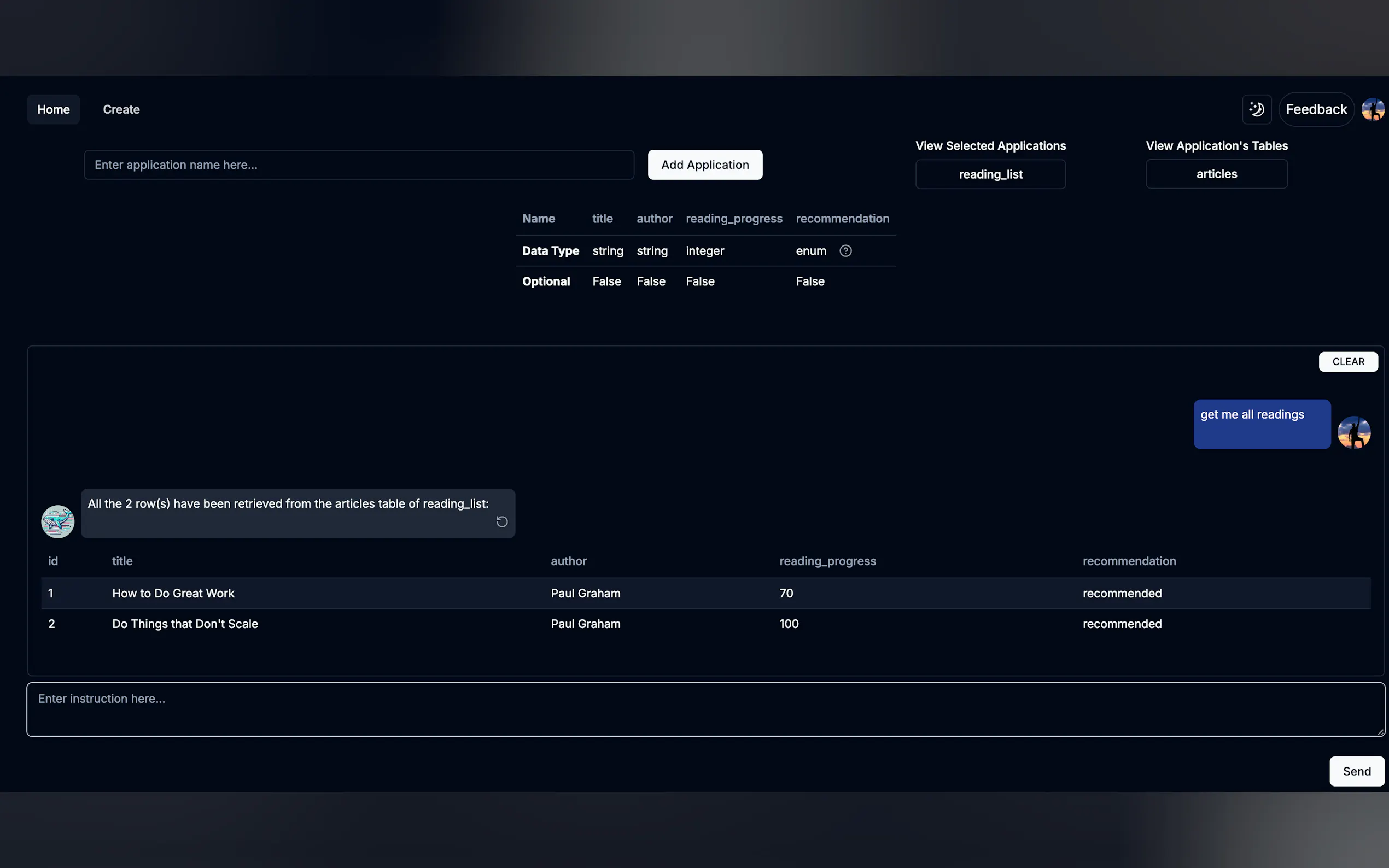Click the user avatar beside chat message
This screenshot has height=868, width=1389.
(x=1354, y=432)
